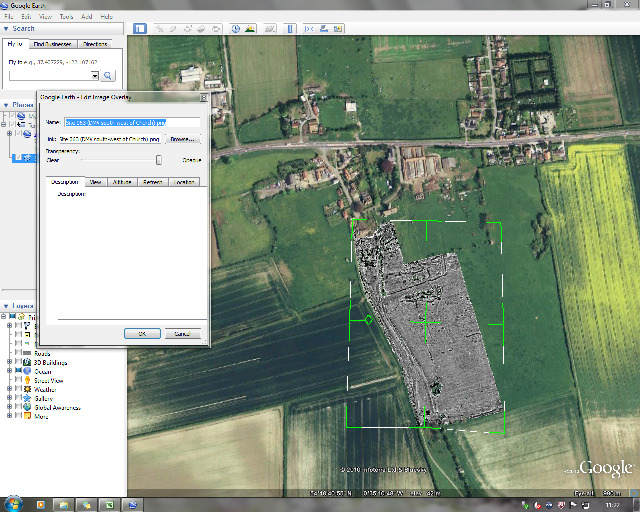The image size is (640, 512).
Task: Click Browse button for overlay link
Action: pos(182,139)
